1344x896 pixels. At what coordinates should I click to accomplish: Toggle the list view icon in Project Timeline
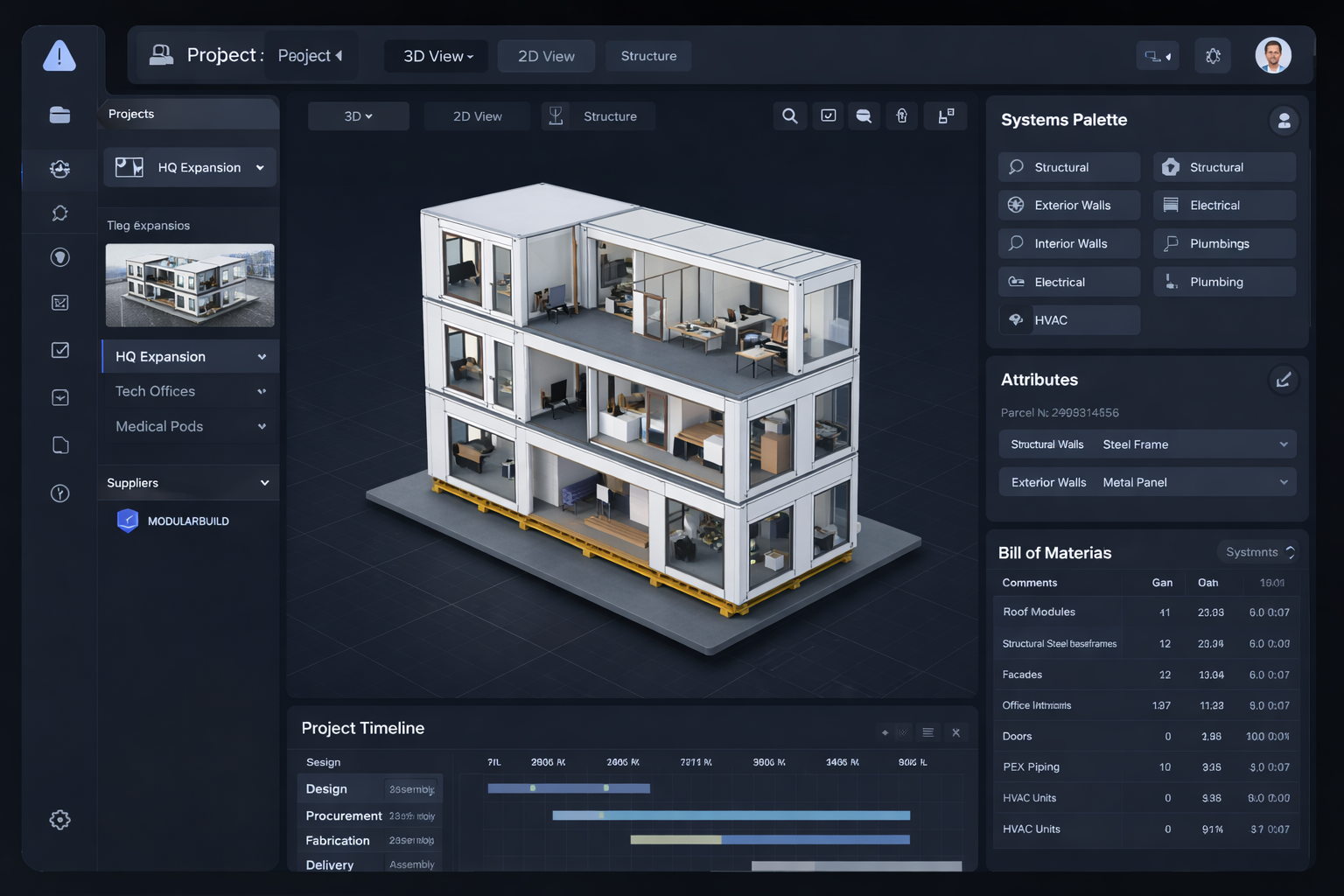(927, 731)
